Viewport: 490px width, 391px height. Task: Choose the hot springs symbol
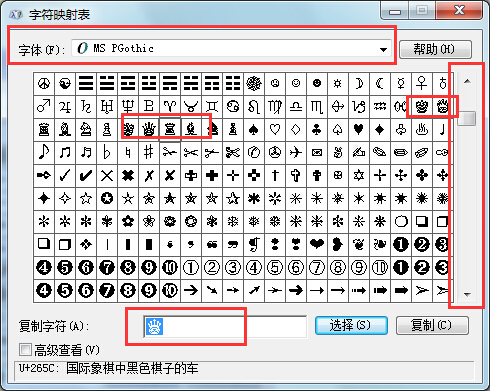tap(422, 129)
